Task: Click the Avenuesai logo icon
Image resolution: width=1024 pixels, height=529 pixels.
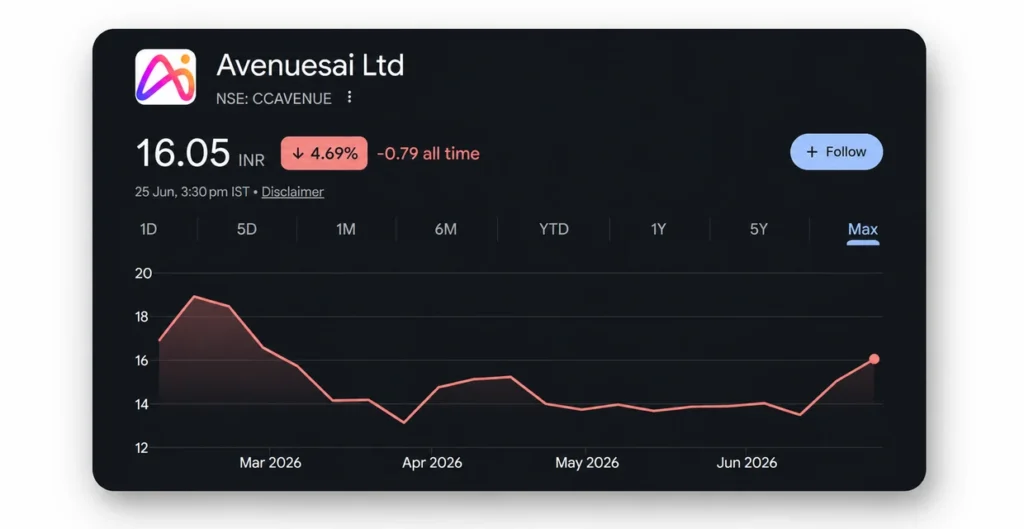Action: [x=165, y=77]
